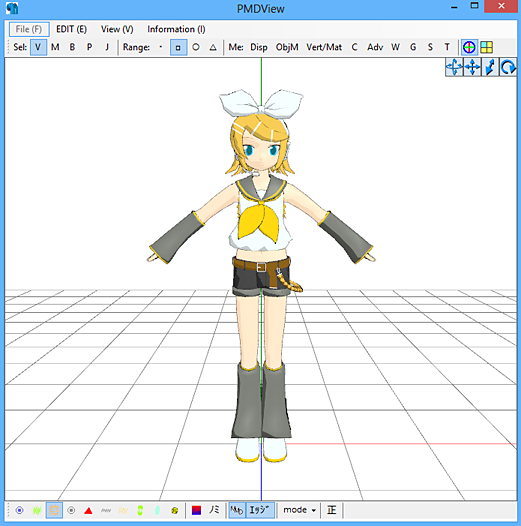This screenshot has width=521, height=526.
Task: Toggle J joint selection mode
Action: point(107,47)
